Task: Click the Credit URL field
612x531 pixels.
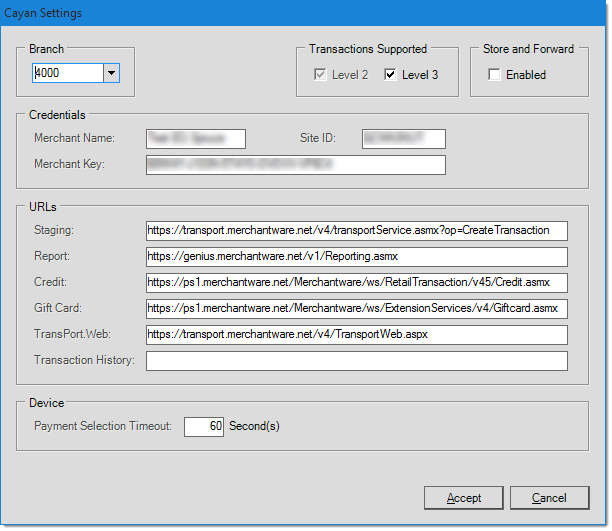Action: (x=357, y=283)
